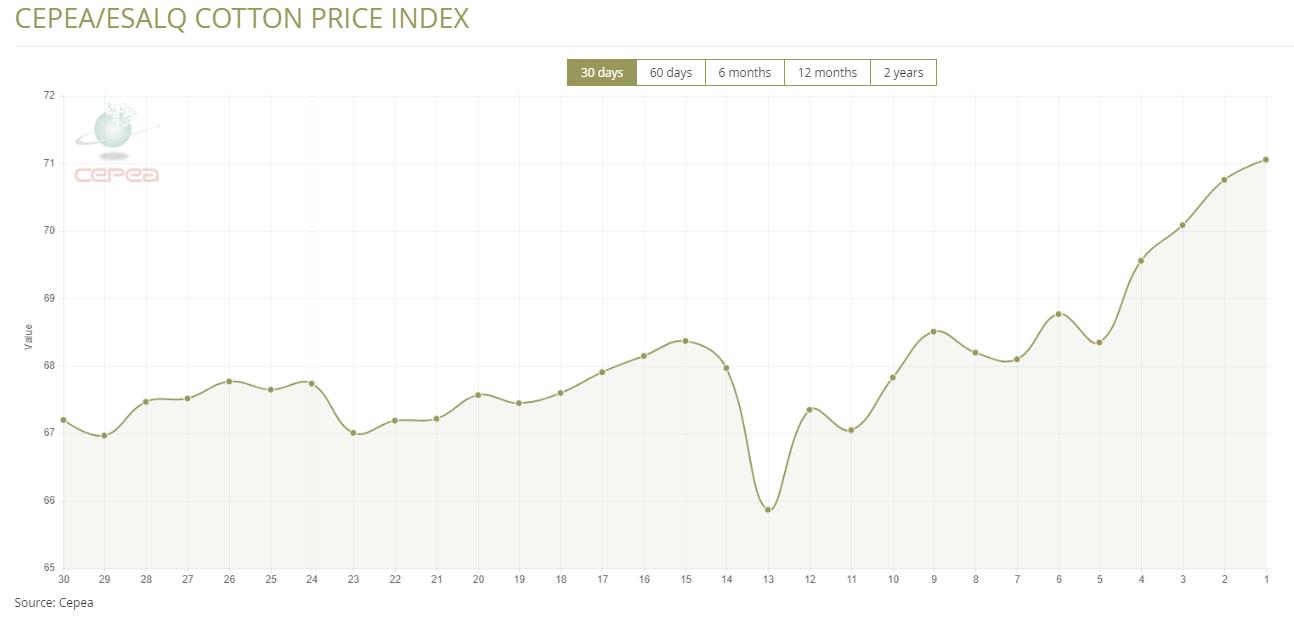Image resolution: width=1294 pixels, height=618 pixels.
Task: Click the day 20 data point
Action: coord(478,395)
